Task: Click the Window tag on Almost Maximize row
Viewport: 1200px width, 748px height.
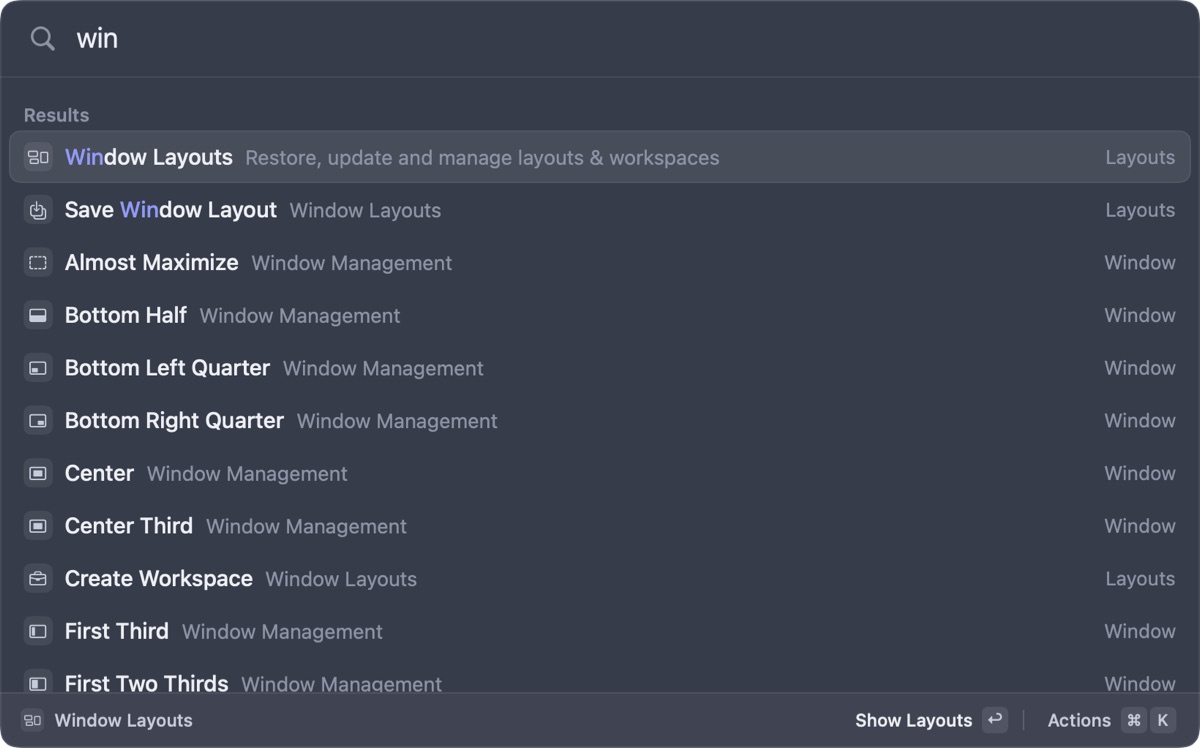Action: pos(1140,263)
